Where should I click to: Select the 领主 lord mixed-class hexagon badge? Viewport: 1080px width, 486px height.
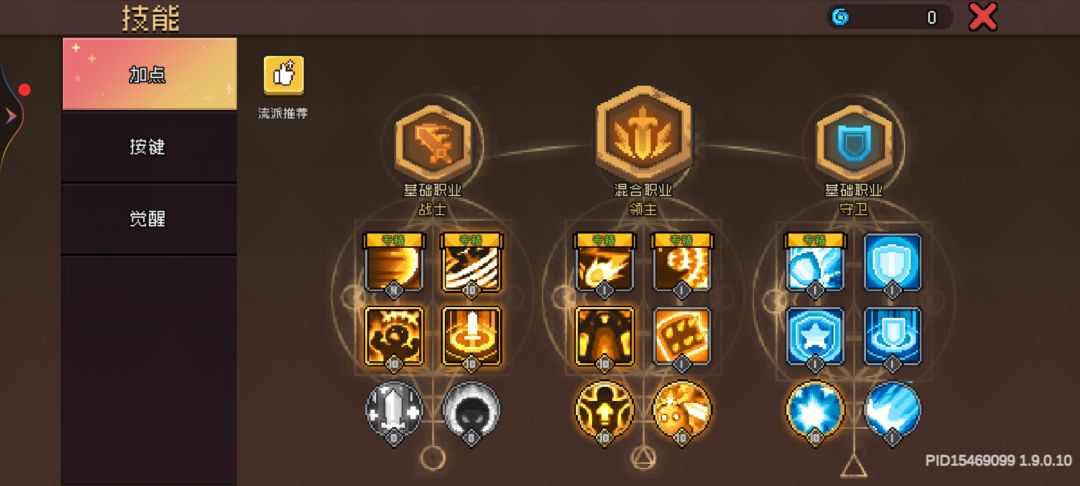[x=643, y=134]
